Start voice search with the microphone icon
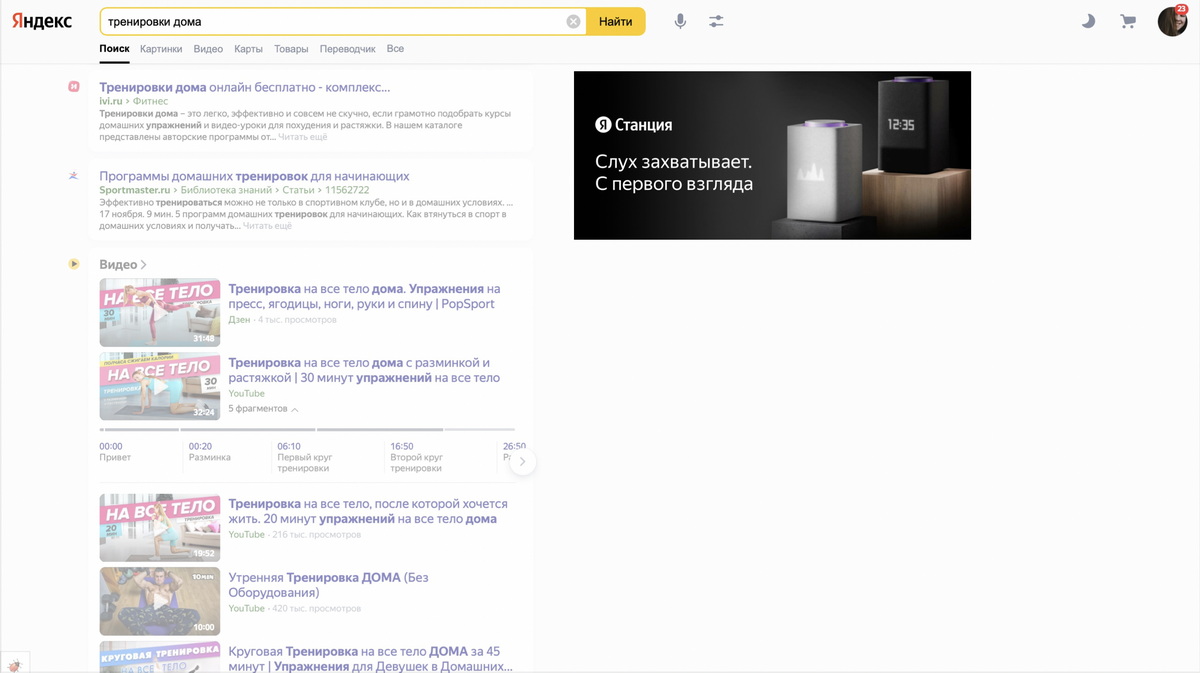This screenshot has width=1200, height=673. point(680,21)
